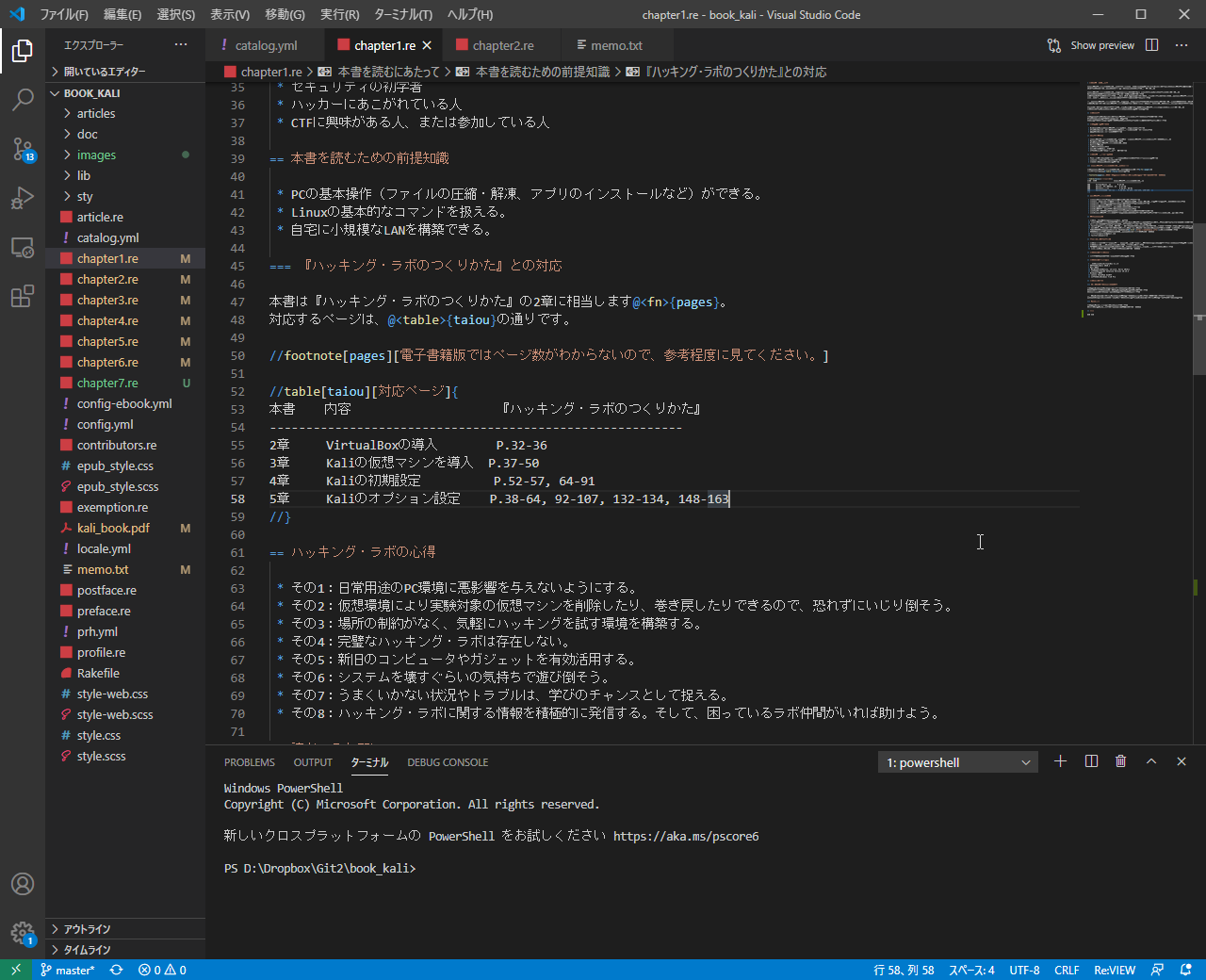Open the powershell terminal selector dropdown
1206x980 pixels.
coord(958,762)
